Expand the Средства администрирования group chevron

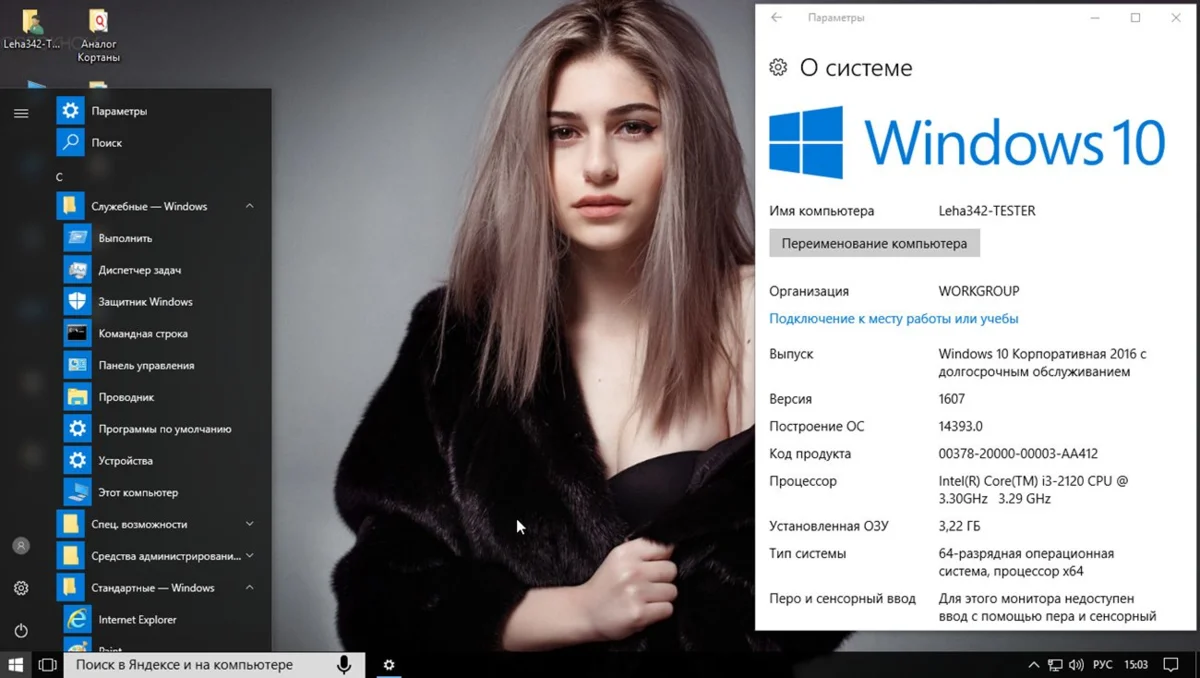[x=250, y=556]
